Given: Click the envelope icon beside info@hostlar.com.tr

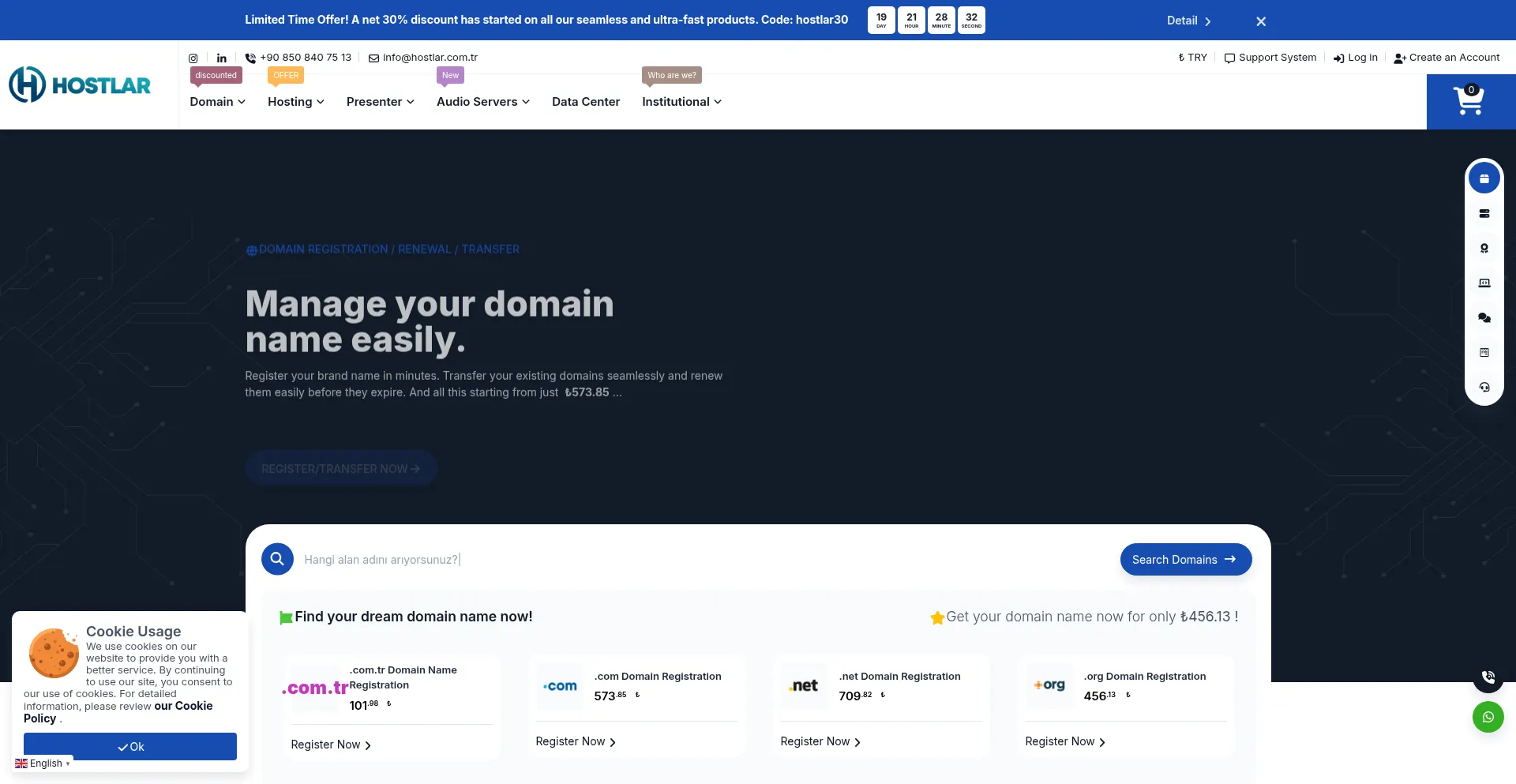Looking at the screenshot, I should pyautogui.click(x=373, y=58).
